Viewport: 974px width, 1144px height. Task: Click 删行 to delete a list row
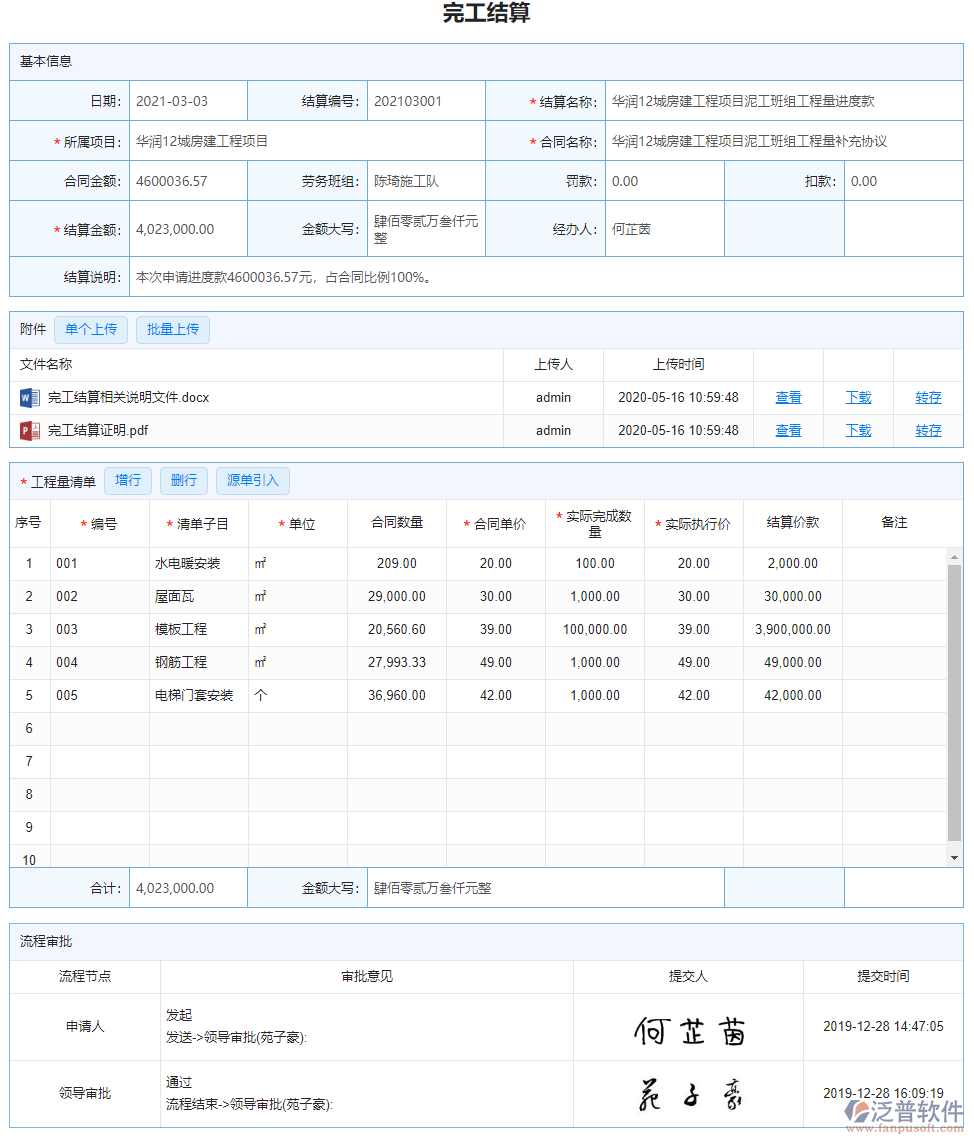[183, 481]
